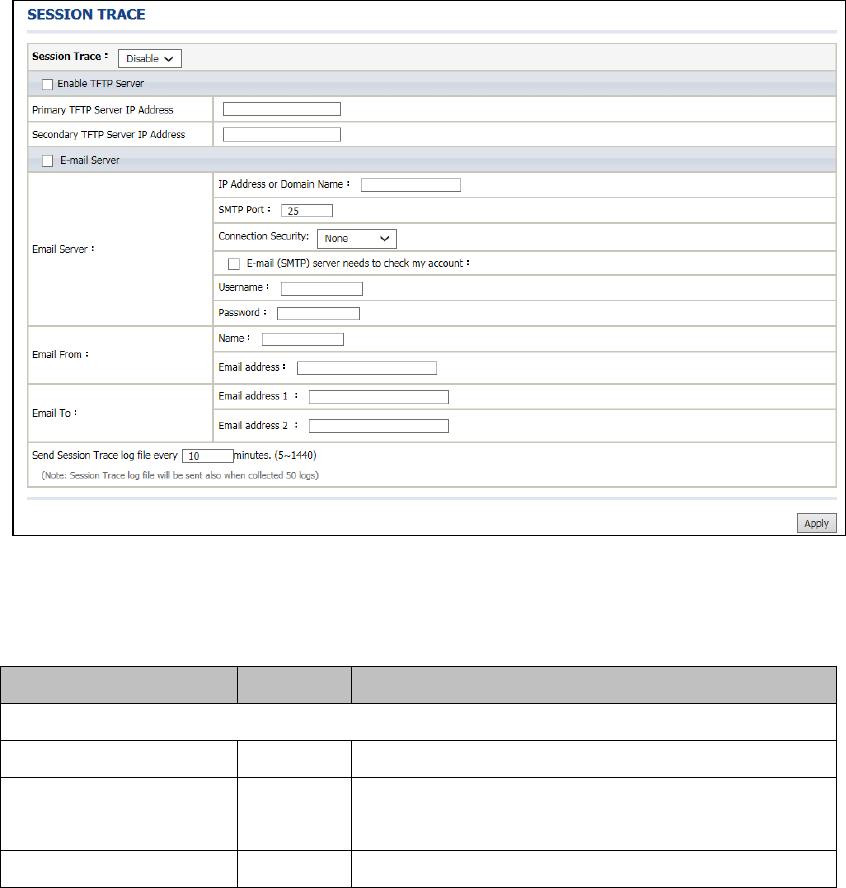Click the Secondary TFTP Server IP Address field
The height and width of the screenshot is (888, 846).
coord(281,134)
